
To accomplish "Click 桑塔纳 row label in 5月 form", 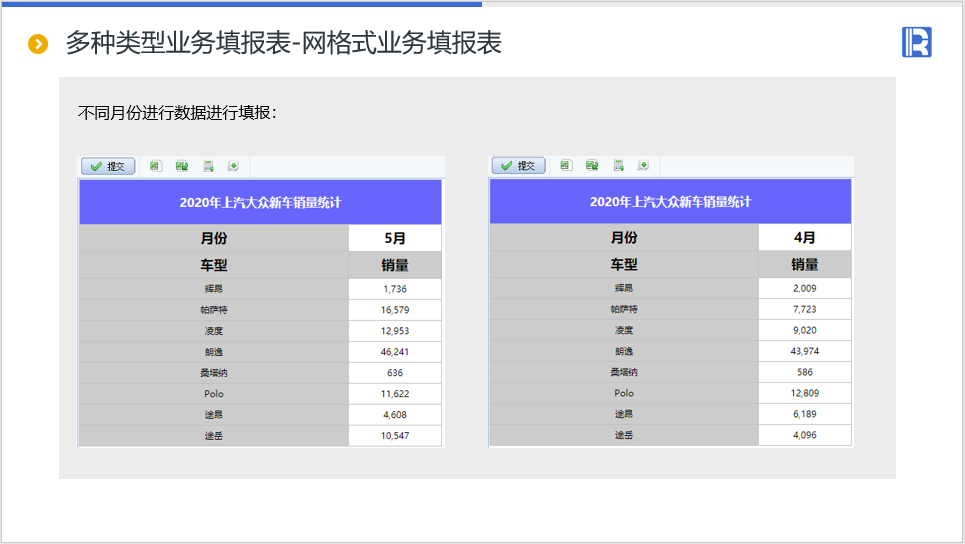I will (214, 373).
